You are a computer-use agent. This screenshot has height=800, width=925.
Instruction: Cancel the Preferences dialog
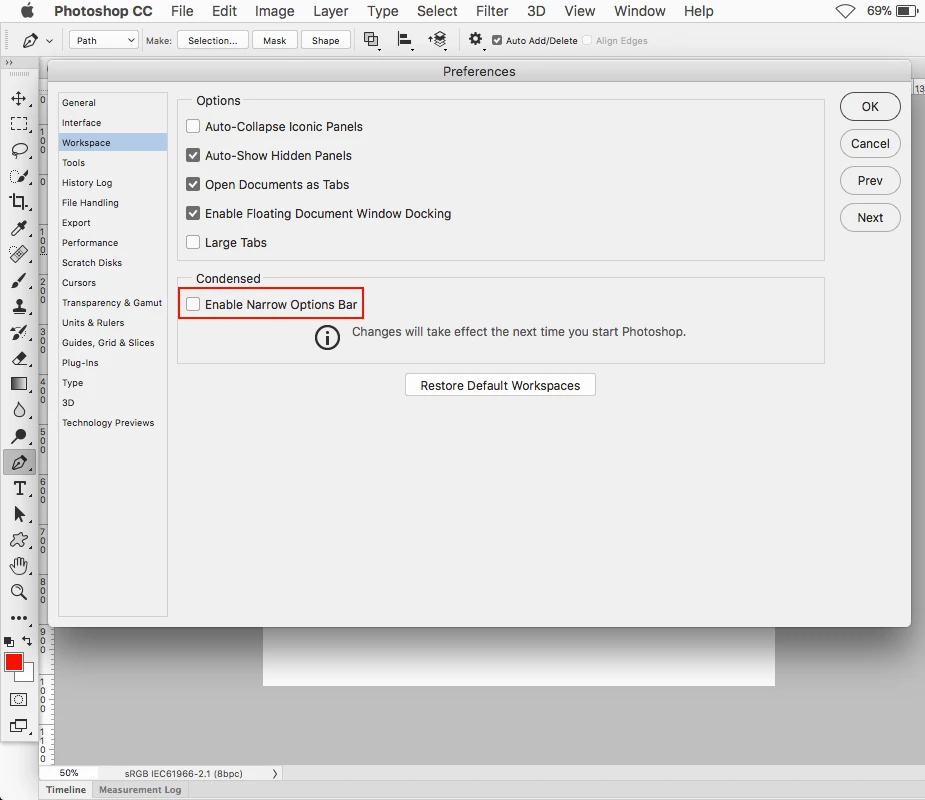870,143
